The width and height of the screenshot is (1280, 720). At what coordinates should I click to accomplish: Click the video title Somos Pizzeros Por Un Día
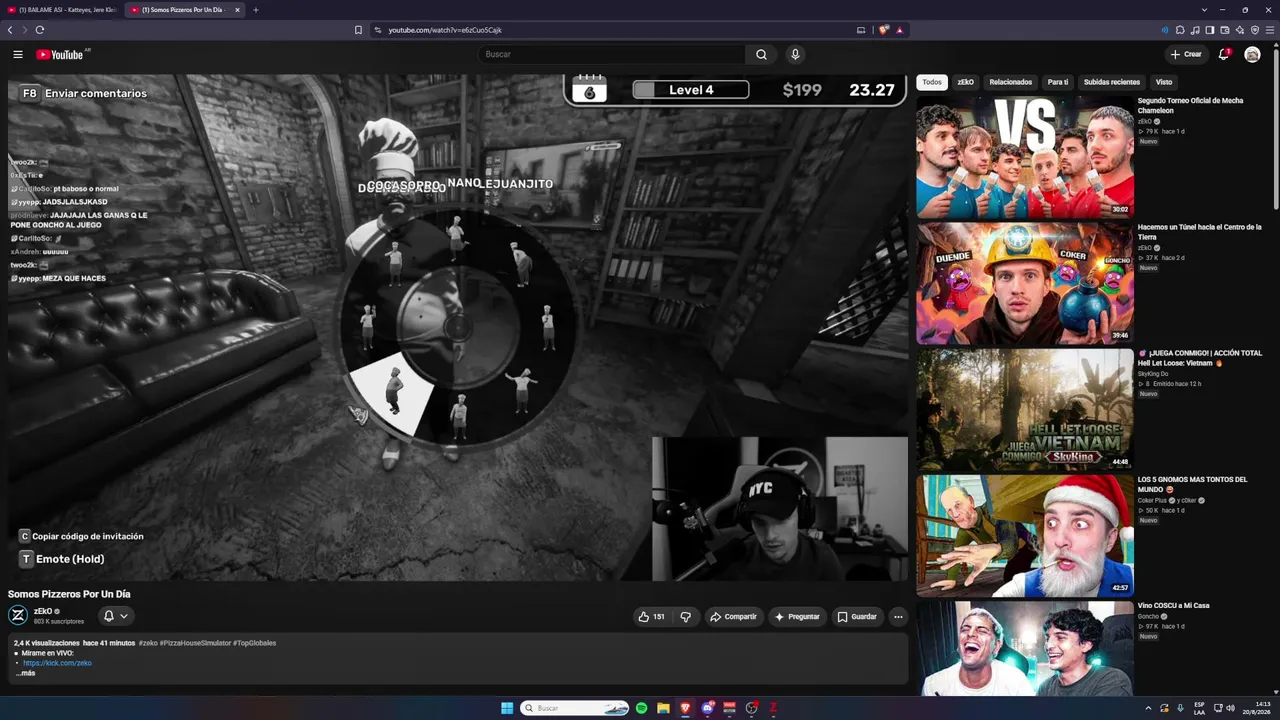[x=69, y=594]
